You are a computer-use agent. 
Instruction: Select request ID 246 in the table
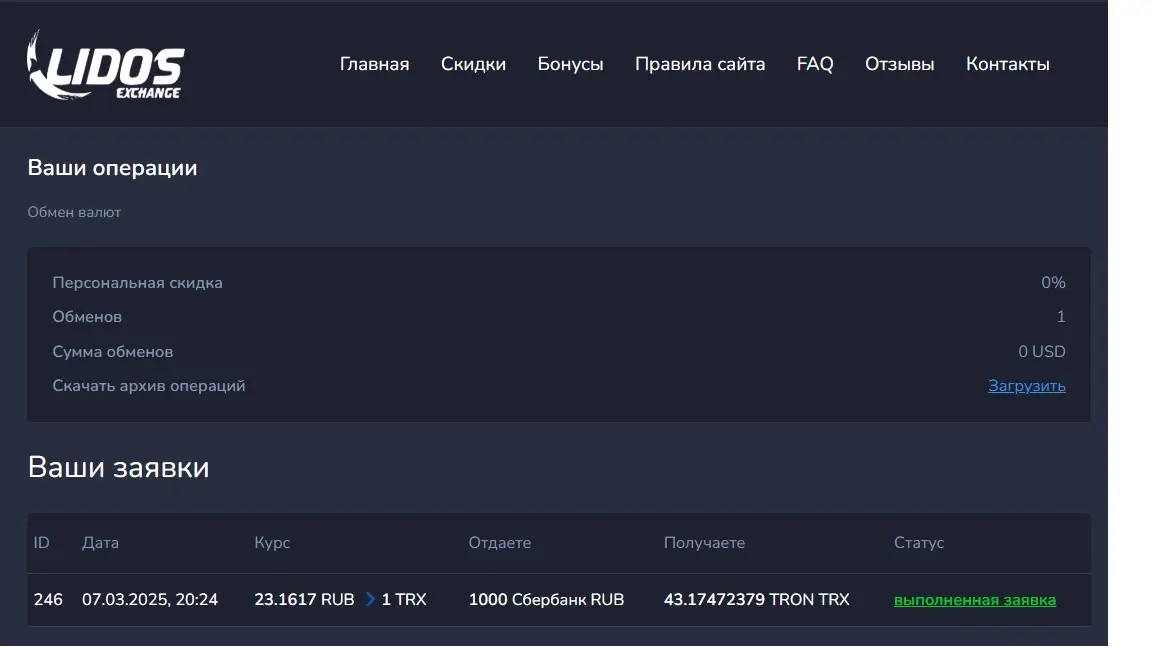[x=48, y=600]
